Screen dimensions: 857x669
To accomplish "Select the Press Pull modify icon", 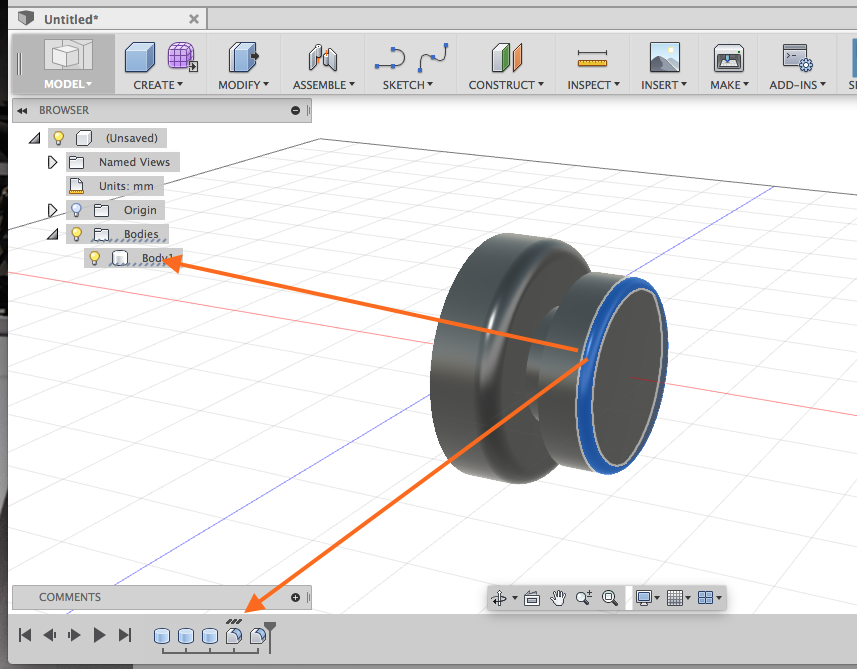I will pos(243,57).
